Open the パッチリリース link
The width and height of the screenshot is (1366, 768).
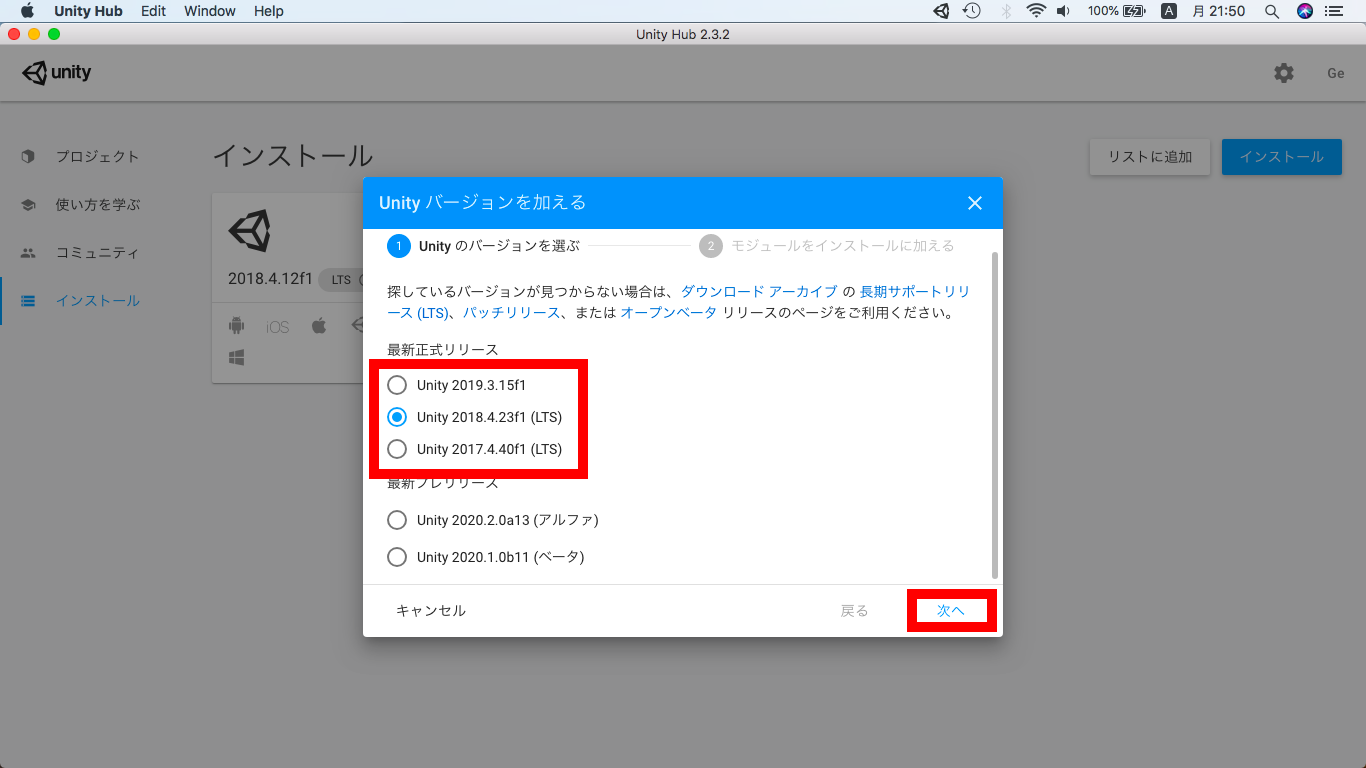tap(511, 313)
